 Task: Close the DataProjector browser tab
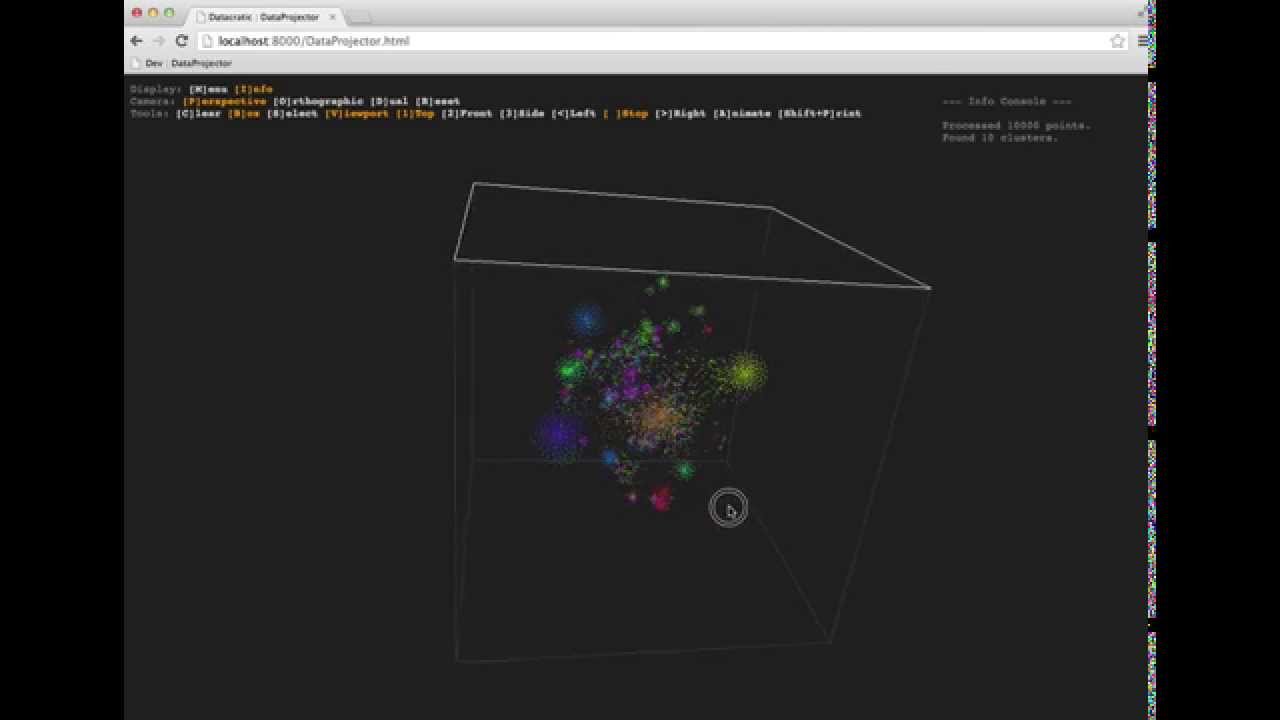click(333, 17)
